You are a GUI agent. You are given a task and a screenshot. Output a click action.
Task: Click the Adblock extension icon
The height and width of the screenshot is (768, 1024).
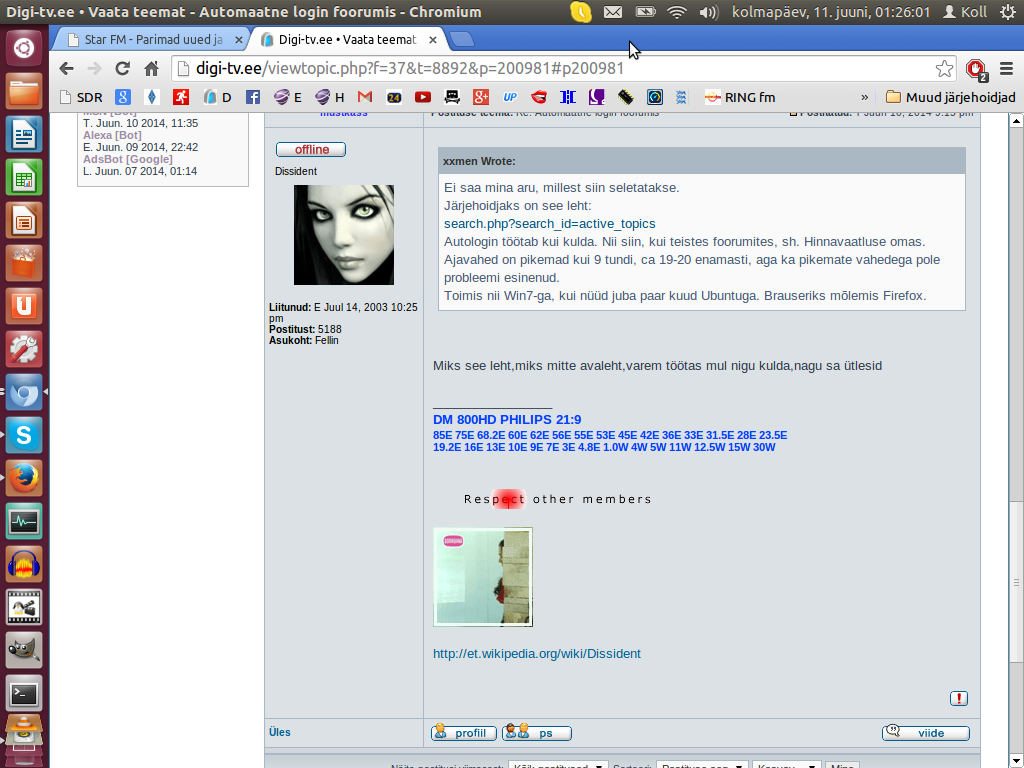pos(976,69)
